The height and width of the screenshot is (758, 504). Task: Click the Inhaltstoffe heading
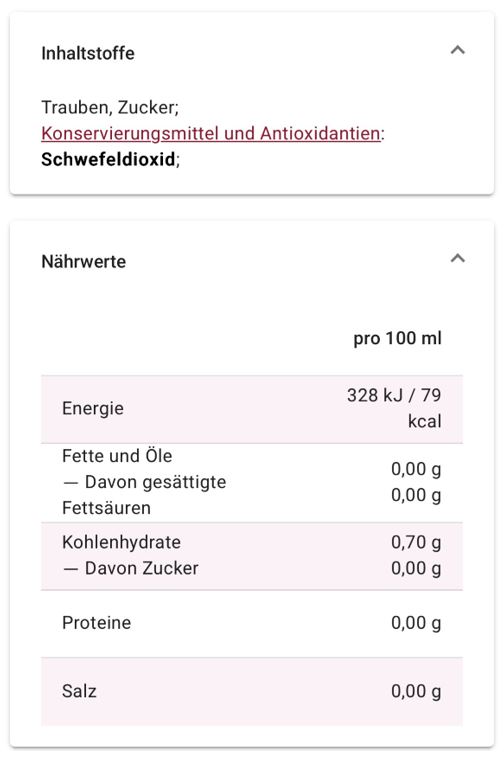(x=87, y=53)
